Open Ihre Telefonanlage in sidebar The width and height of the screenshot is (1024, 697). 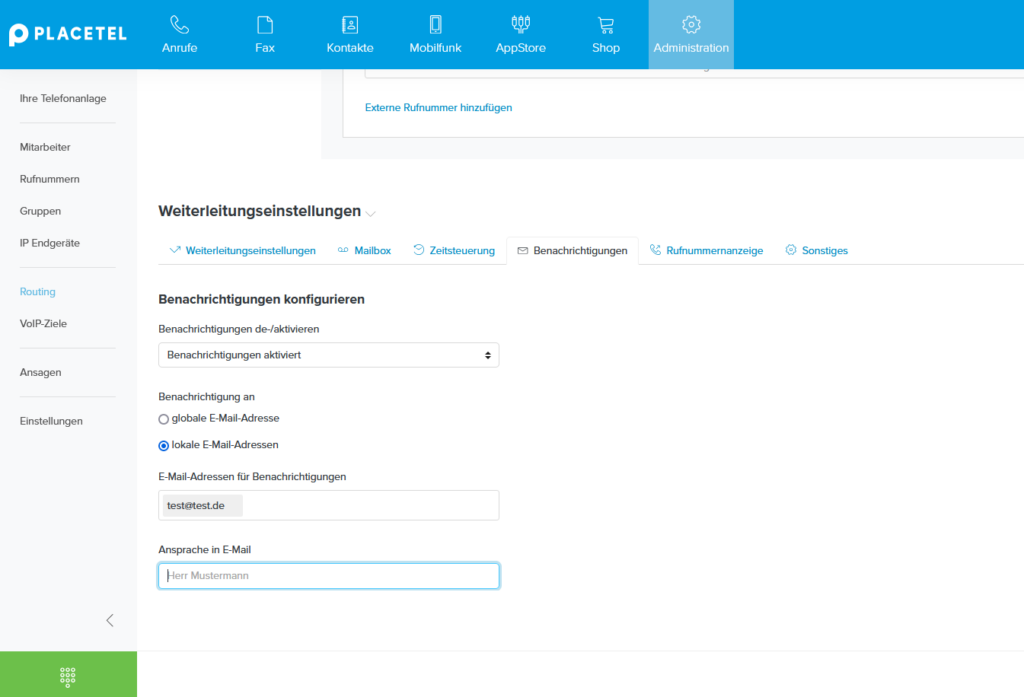[x=63, y=99]
